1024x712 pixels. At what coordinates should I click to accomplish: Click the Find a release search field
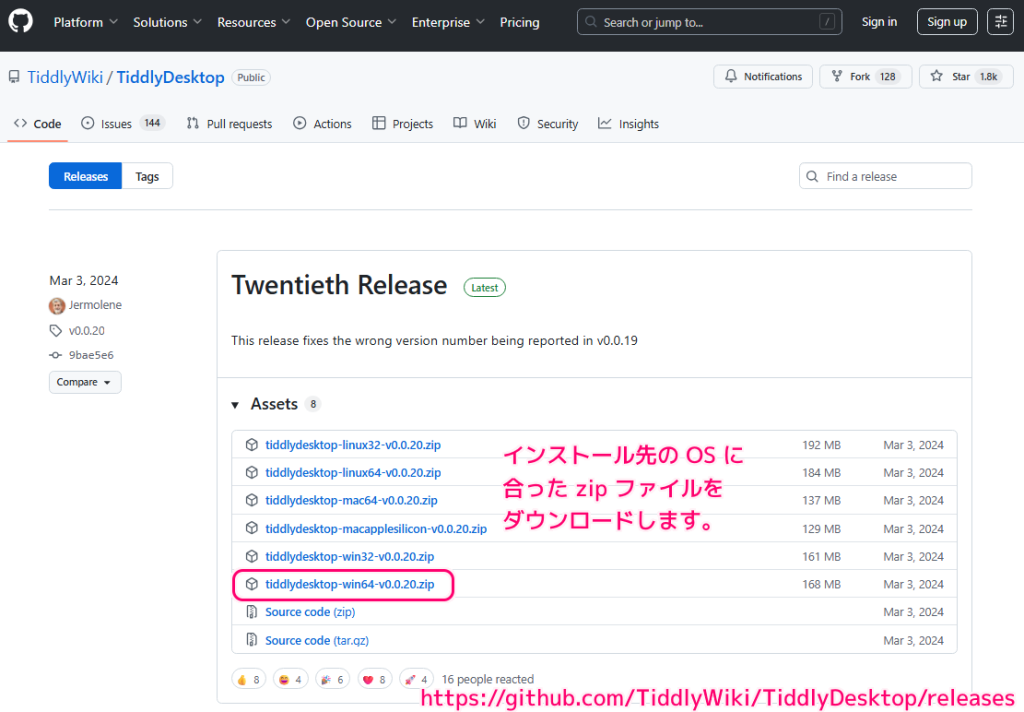coord(885,175)
